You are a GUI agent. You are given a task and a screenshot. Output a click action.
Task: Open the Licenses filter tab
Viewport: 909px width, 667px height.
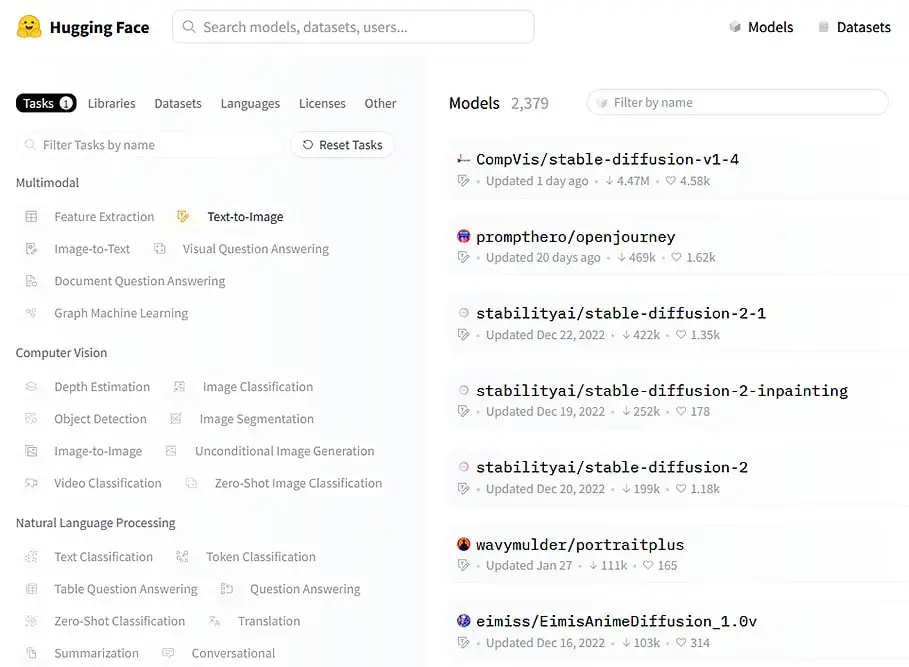click(x=322, y=103)
